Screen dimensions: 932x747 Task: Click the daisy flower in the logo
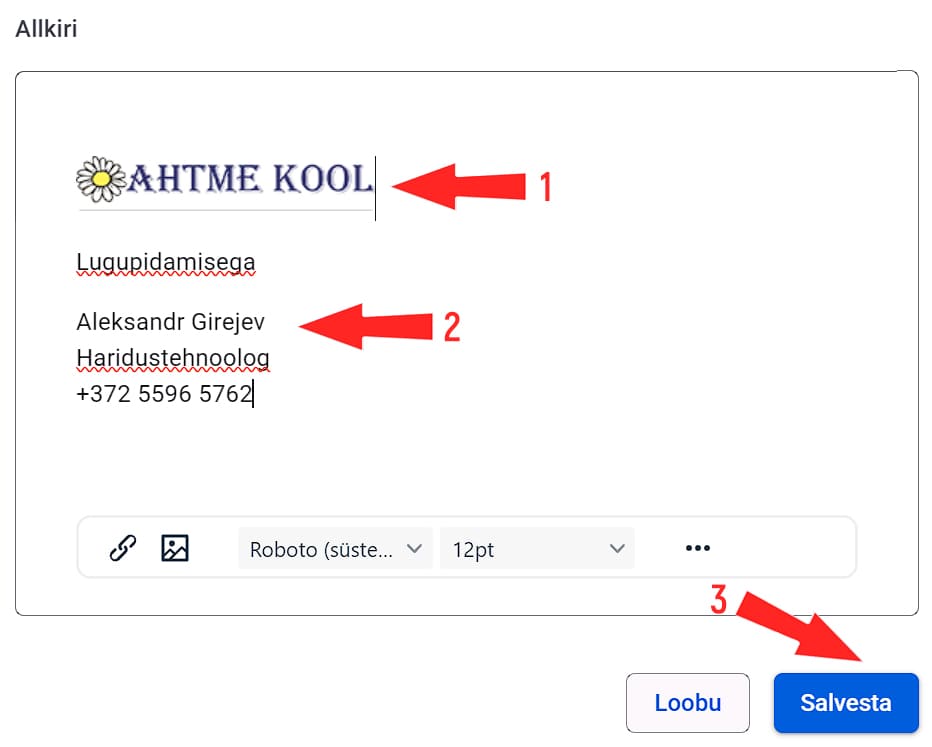(x=99, y=179)
